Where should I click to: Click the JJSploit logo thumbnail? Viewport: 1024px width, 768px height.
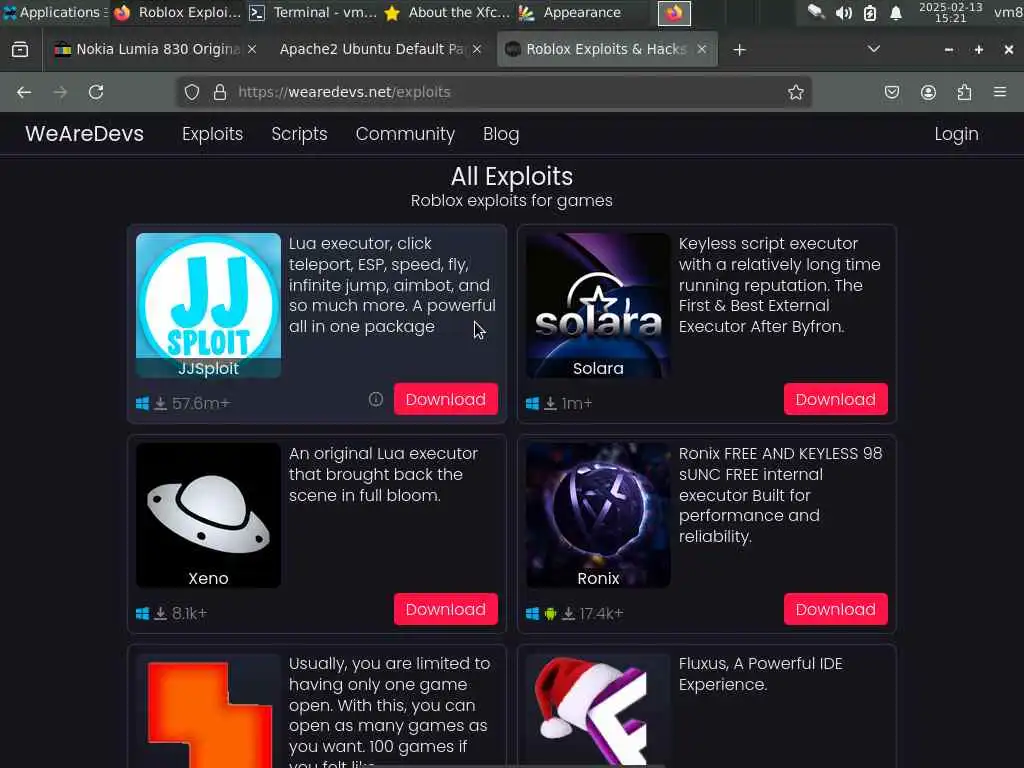208,306
